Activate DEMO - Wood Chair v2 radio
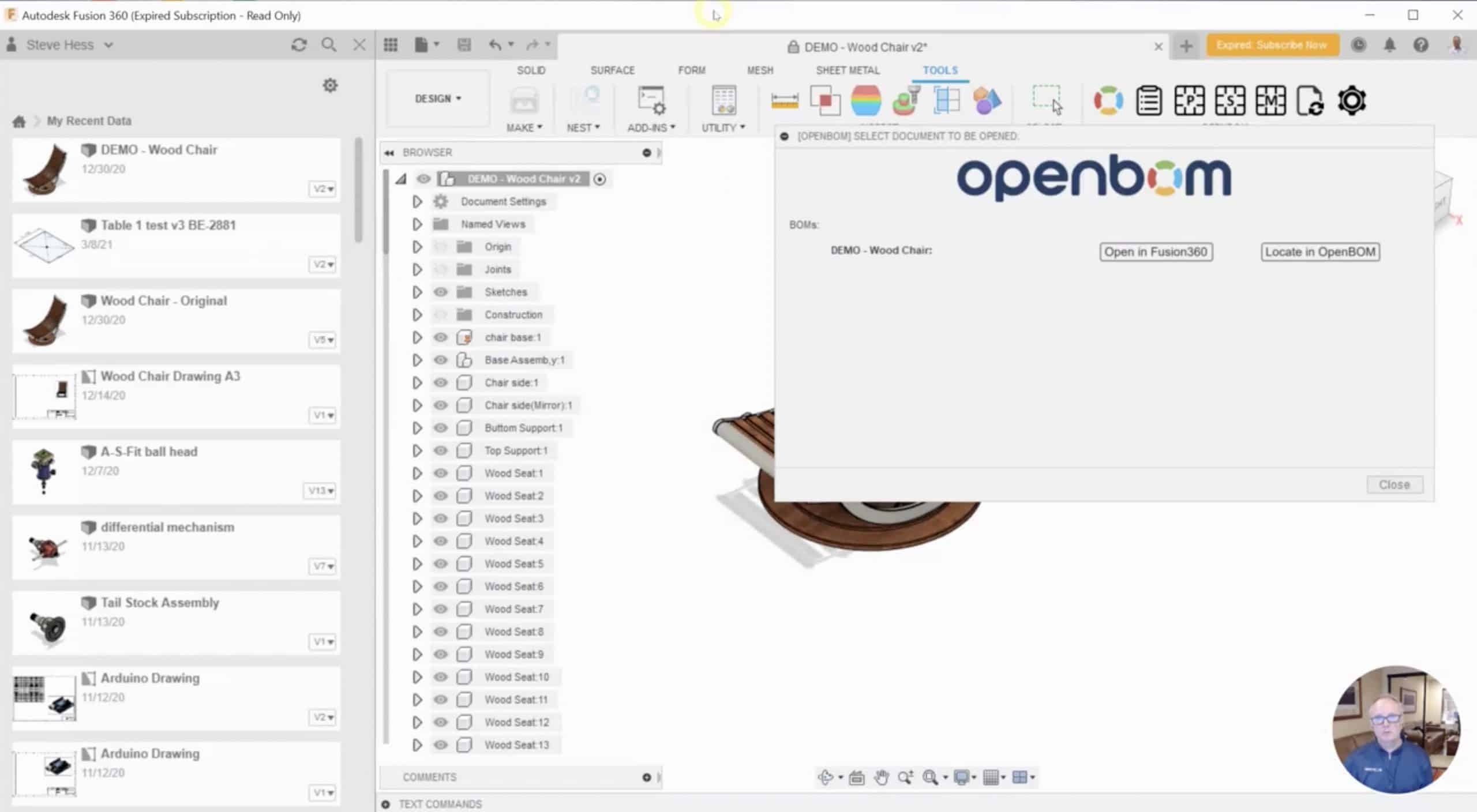The height and width of the screenshot is (812, 1477). coord(600,179)
